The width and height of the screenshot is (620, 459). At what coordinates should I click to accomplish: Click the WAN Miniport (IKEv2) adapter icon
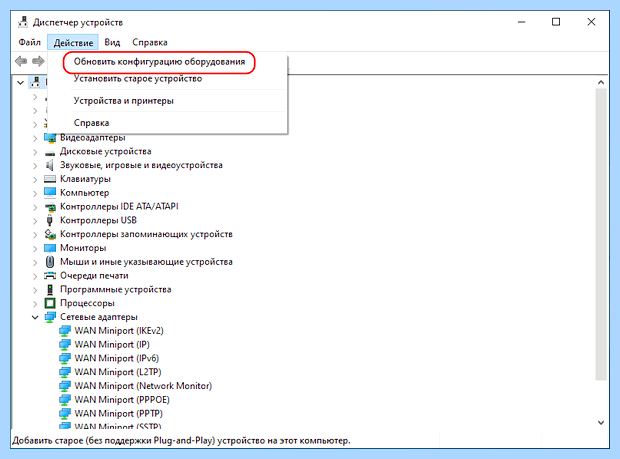pyautogui.click(x=65, y=331)
